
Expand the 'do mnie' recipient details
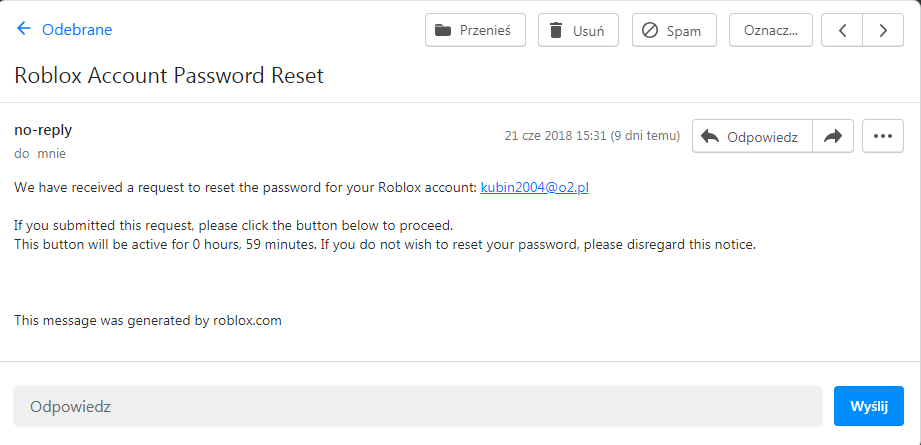click(40, 154)
